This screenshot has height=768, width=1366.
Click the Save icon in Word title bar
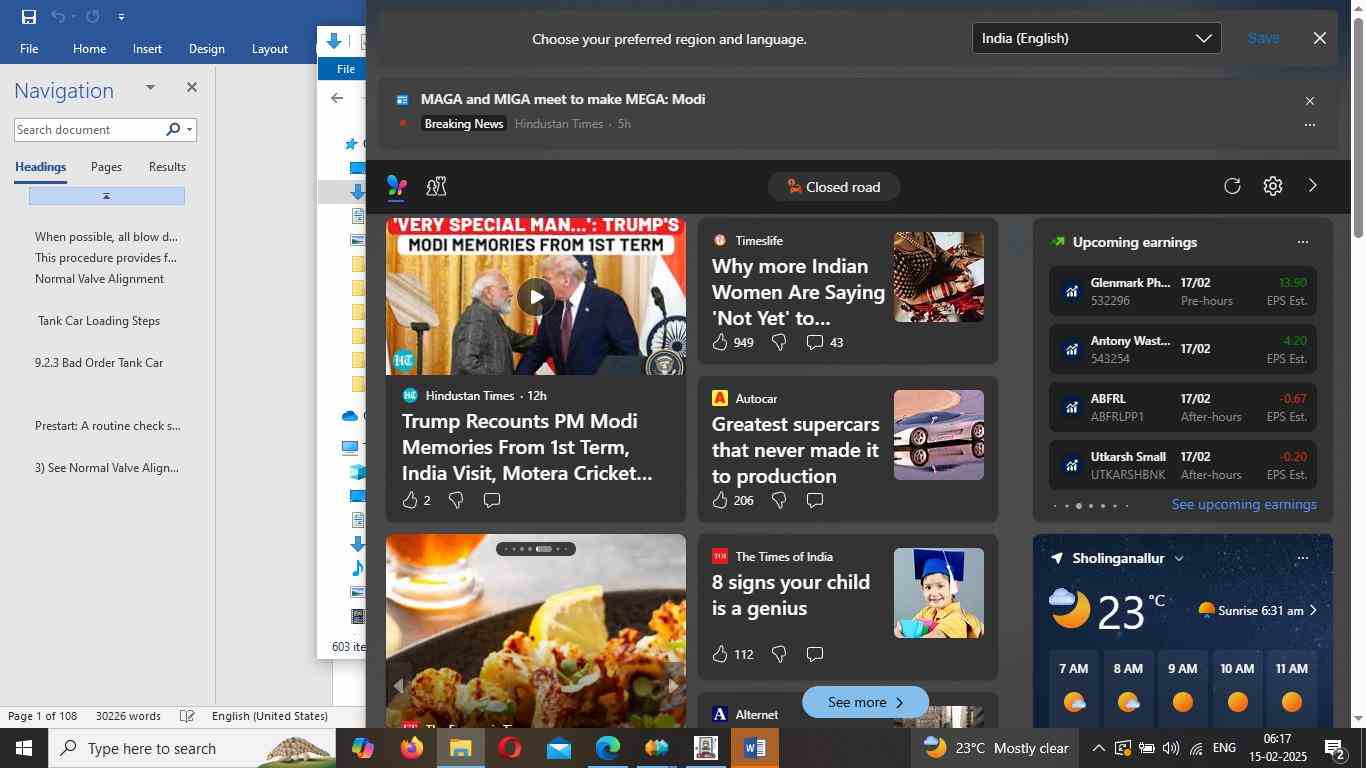point(28,16)
